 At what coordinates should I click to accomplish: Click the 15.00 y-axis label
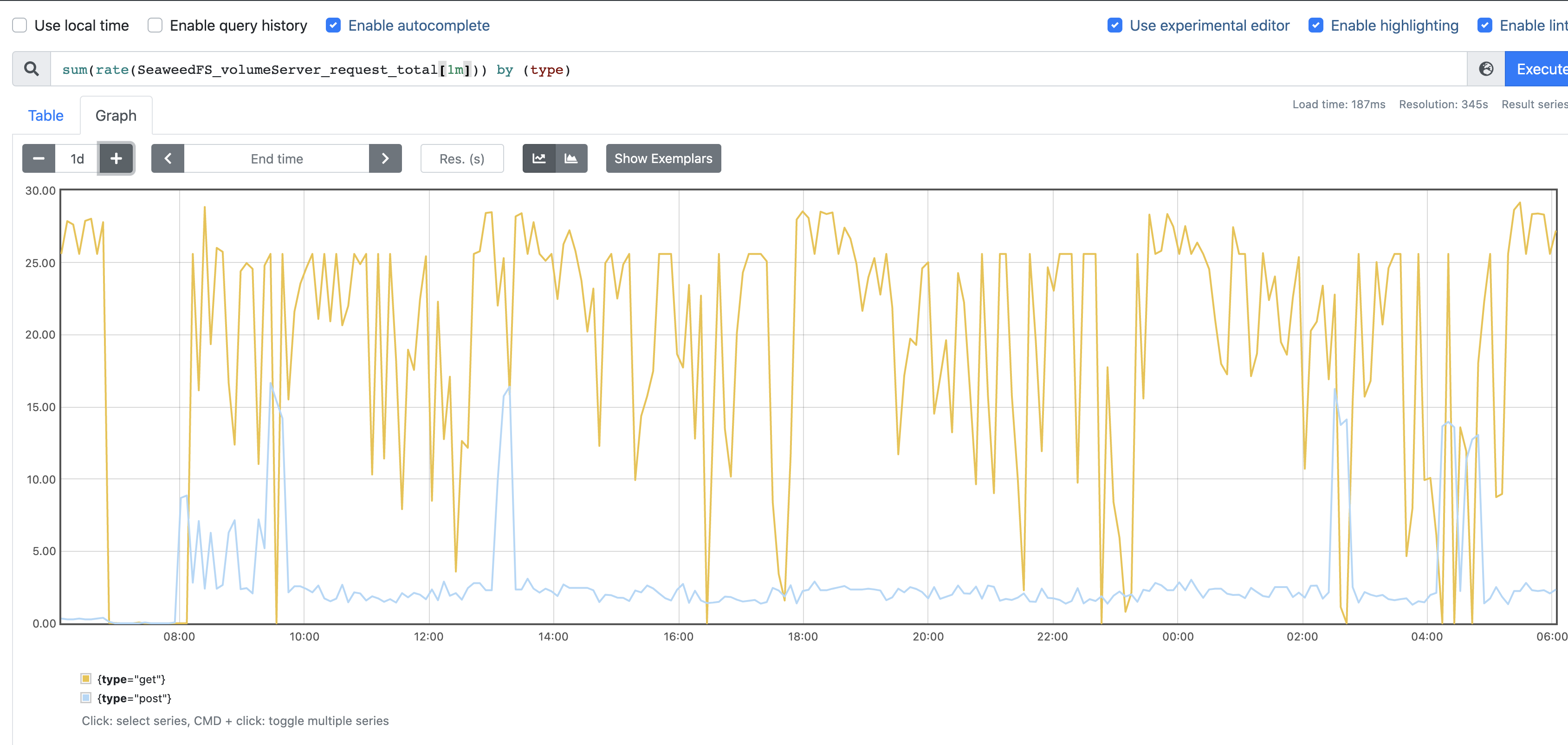coord(41,407)
